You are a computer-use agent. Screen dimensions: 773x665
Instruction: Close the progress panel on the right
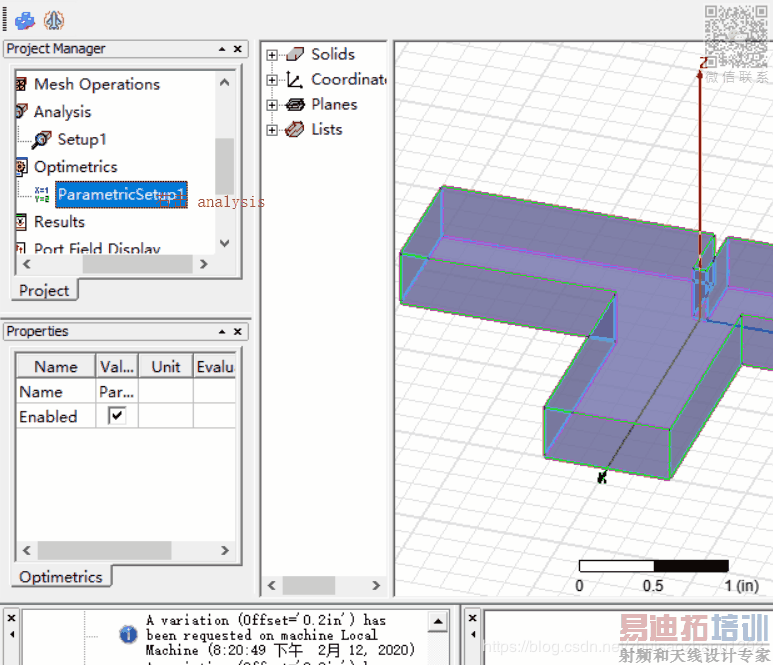pyautogui.click(x=472, y=618)
